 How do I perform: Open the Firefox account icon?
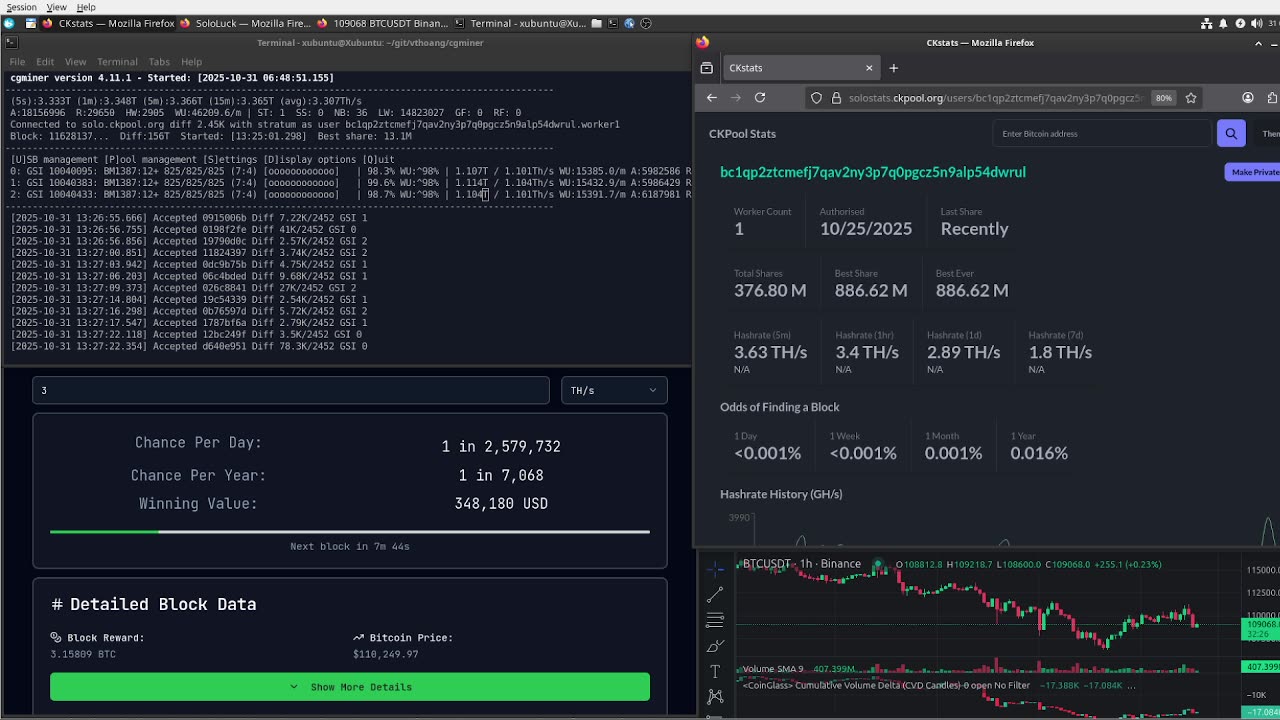tap(1248, 98)
